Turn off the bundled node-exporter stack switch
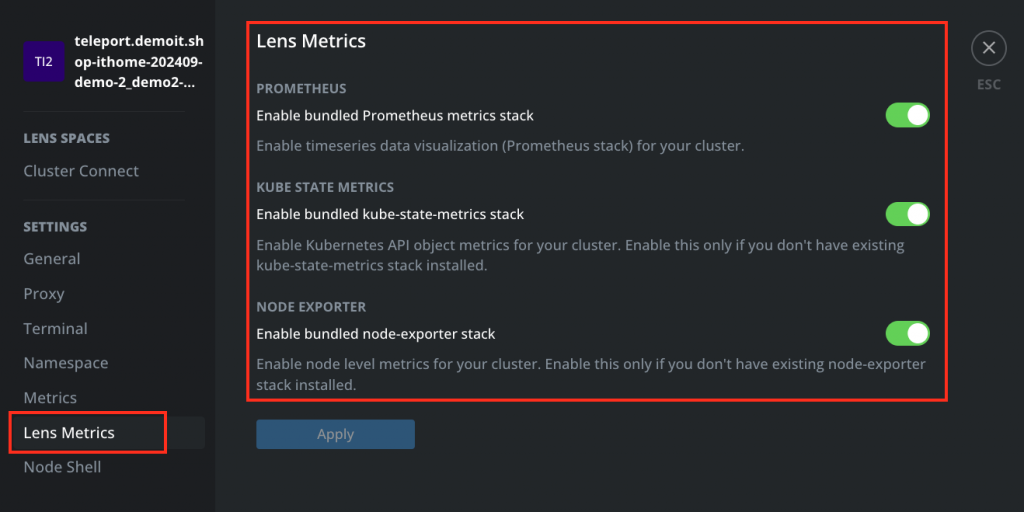The height and width of the screenshot is (512, 1024). coord(907,333)
